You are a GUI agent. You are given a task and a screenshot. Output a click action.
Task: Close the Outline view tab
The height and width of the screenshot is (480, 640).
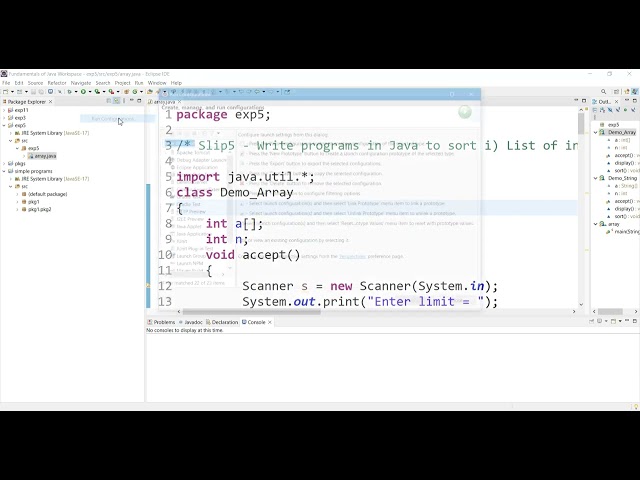(616, 102)
